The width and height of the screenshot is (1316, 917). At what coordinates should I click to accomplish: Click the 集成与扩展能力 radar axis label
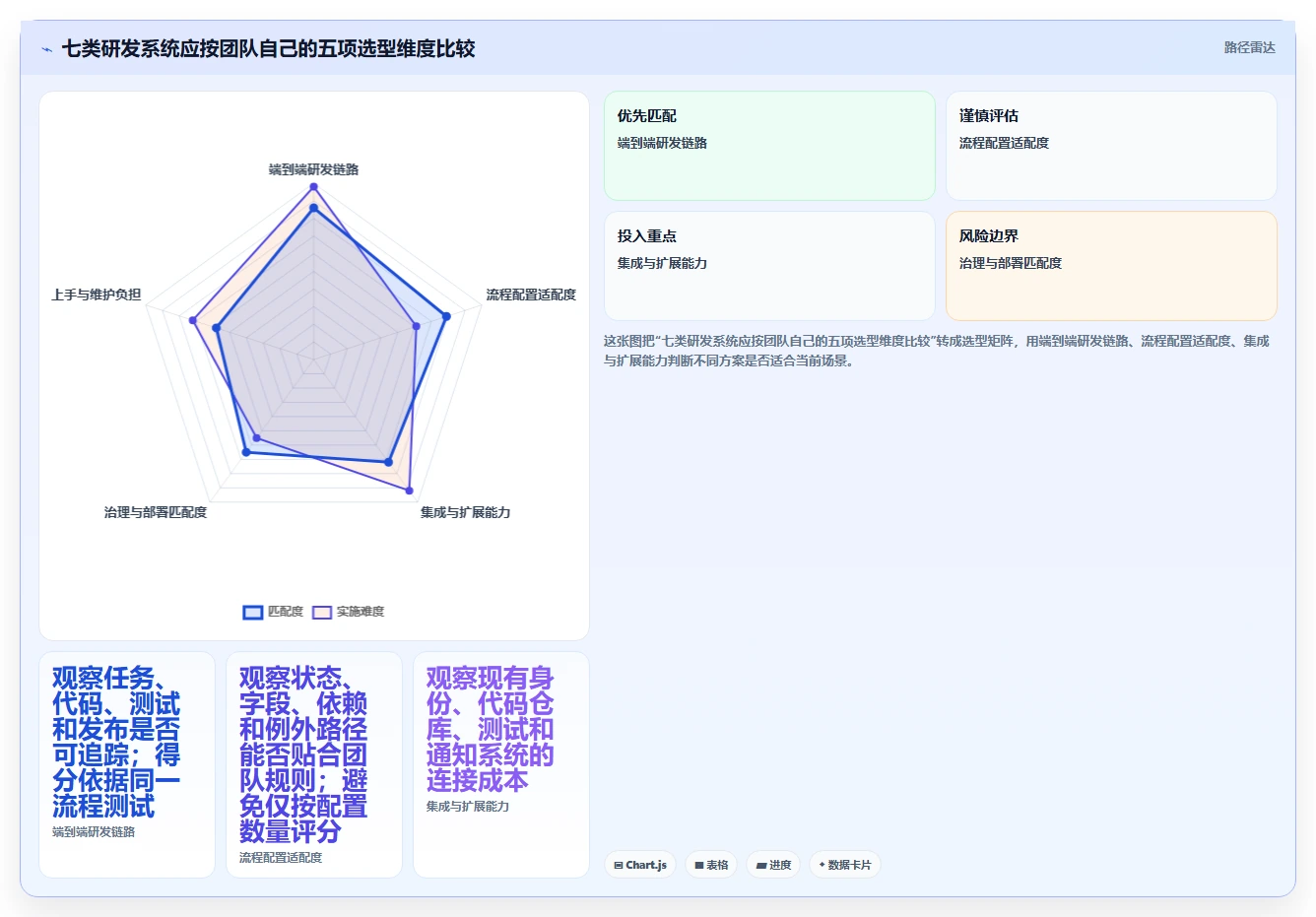(x=465, y=512)
